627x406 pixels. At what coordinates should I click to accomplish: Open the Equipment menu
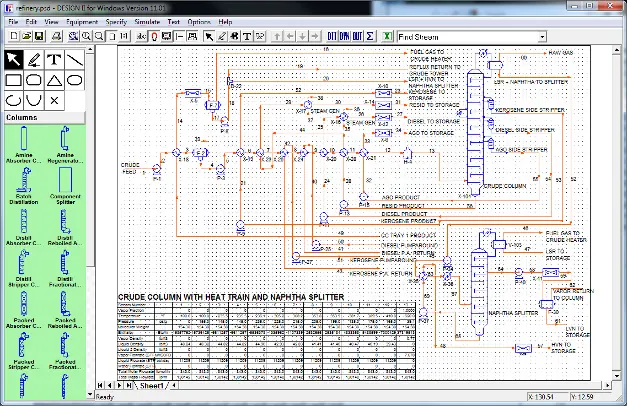point(82,22)
